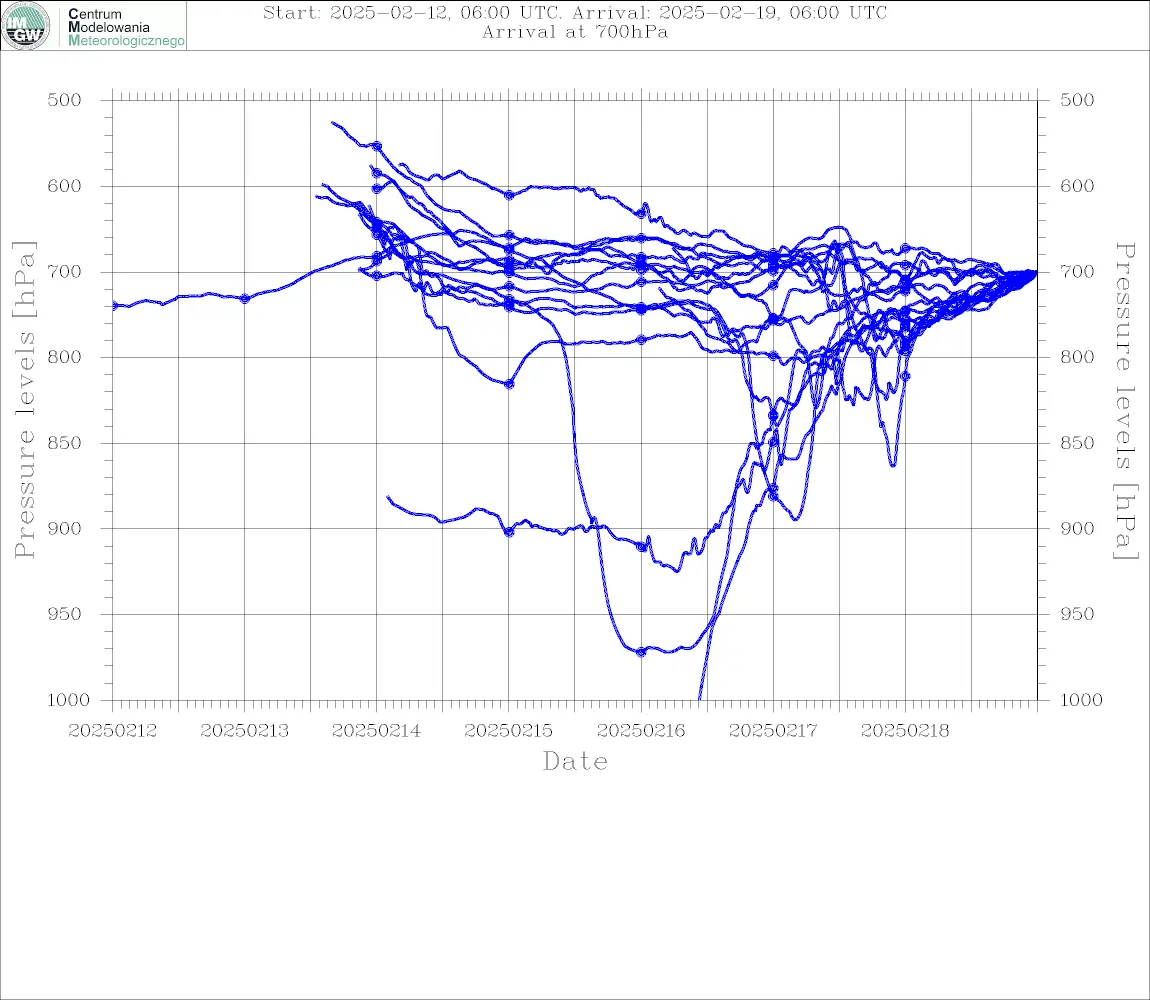Click the trajectory marker at 20250216 near 910 hPa
This screenshot has height=1000, width=1150.
click(642, 547)
